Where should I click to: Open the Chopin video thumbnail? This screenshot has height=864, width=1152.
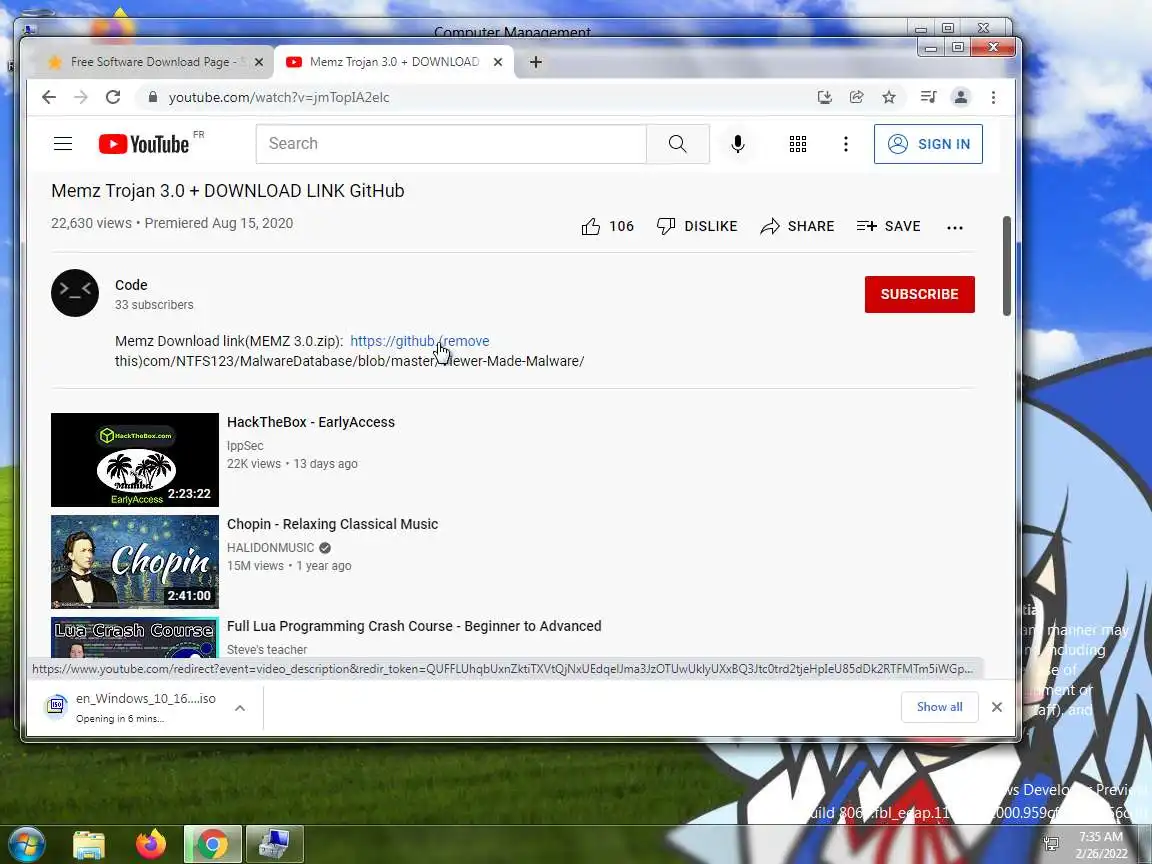[134, 562]
